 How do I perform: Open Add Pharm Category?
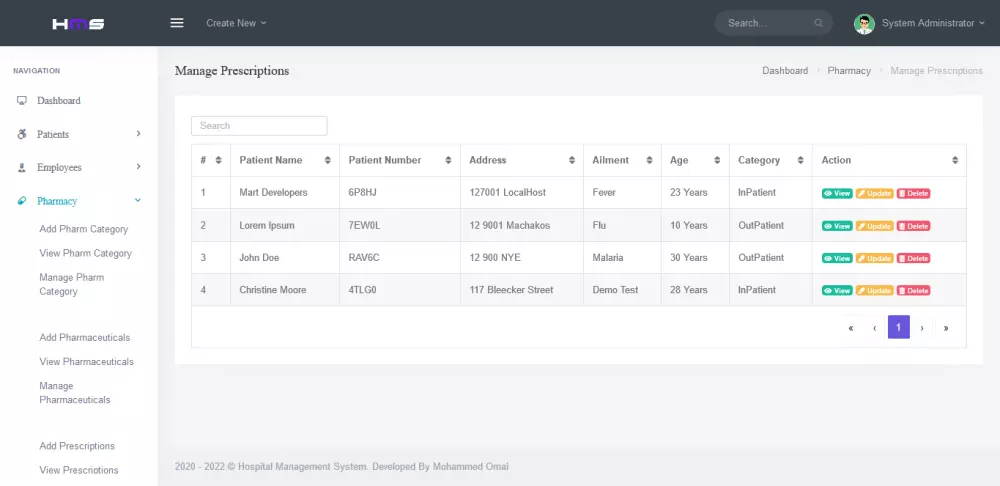point(84,229)
